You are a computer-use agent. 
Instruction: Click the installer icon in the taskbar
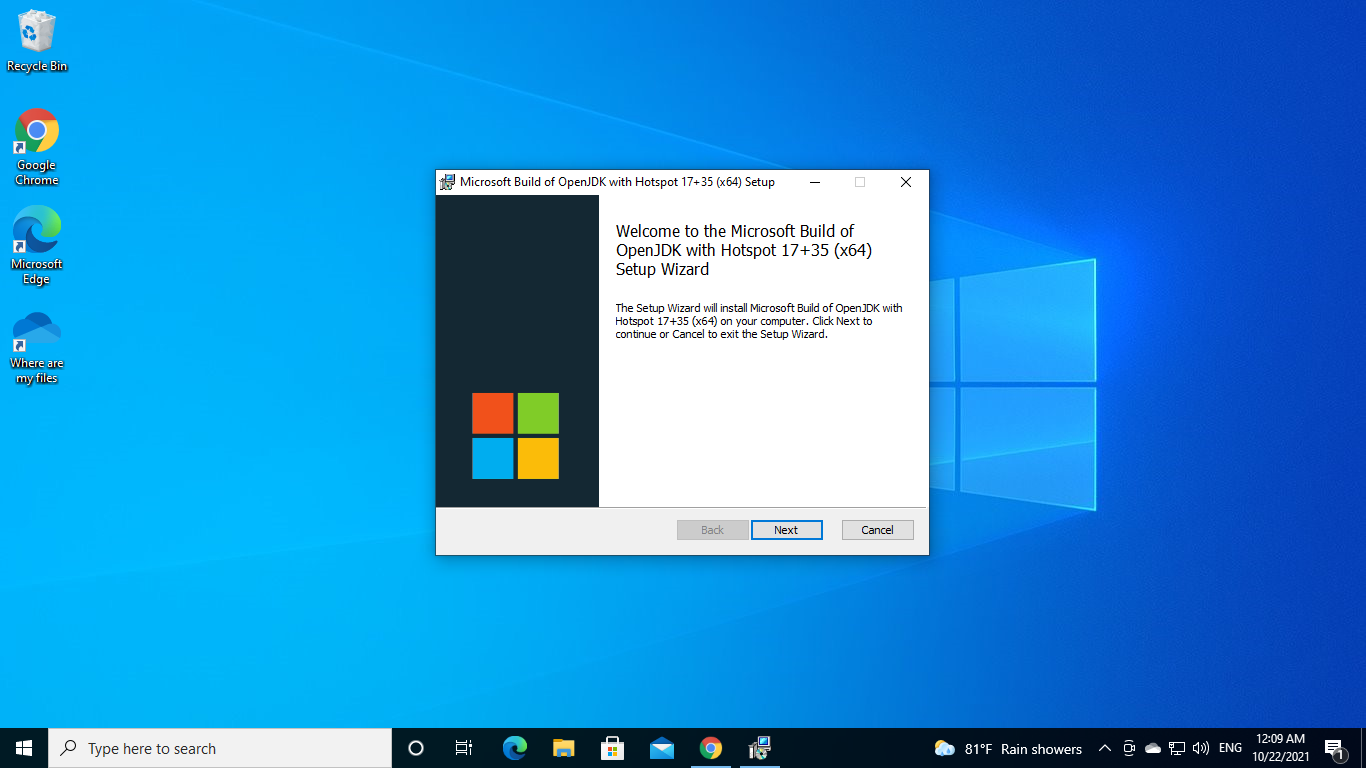point(759,748)
